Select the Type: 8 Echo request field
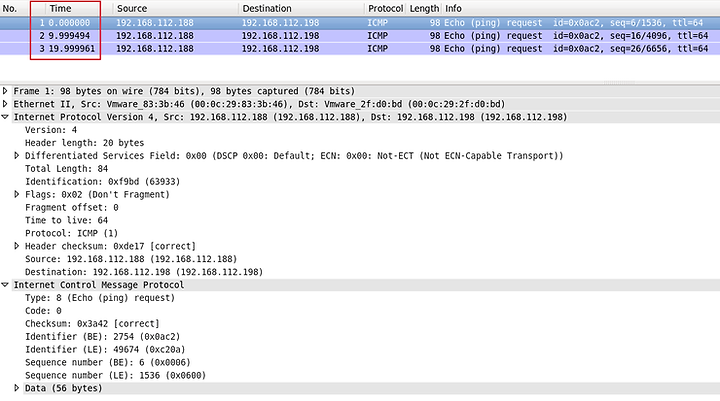This screenshot has height=401, width=720. pyautogui.click(x=100, y=298)
